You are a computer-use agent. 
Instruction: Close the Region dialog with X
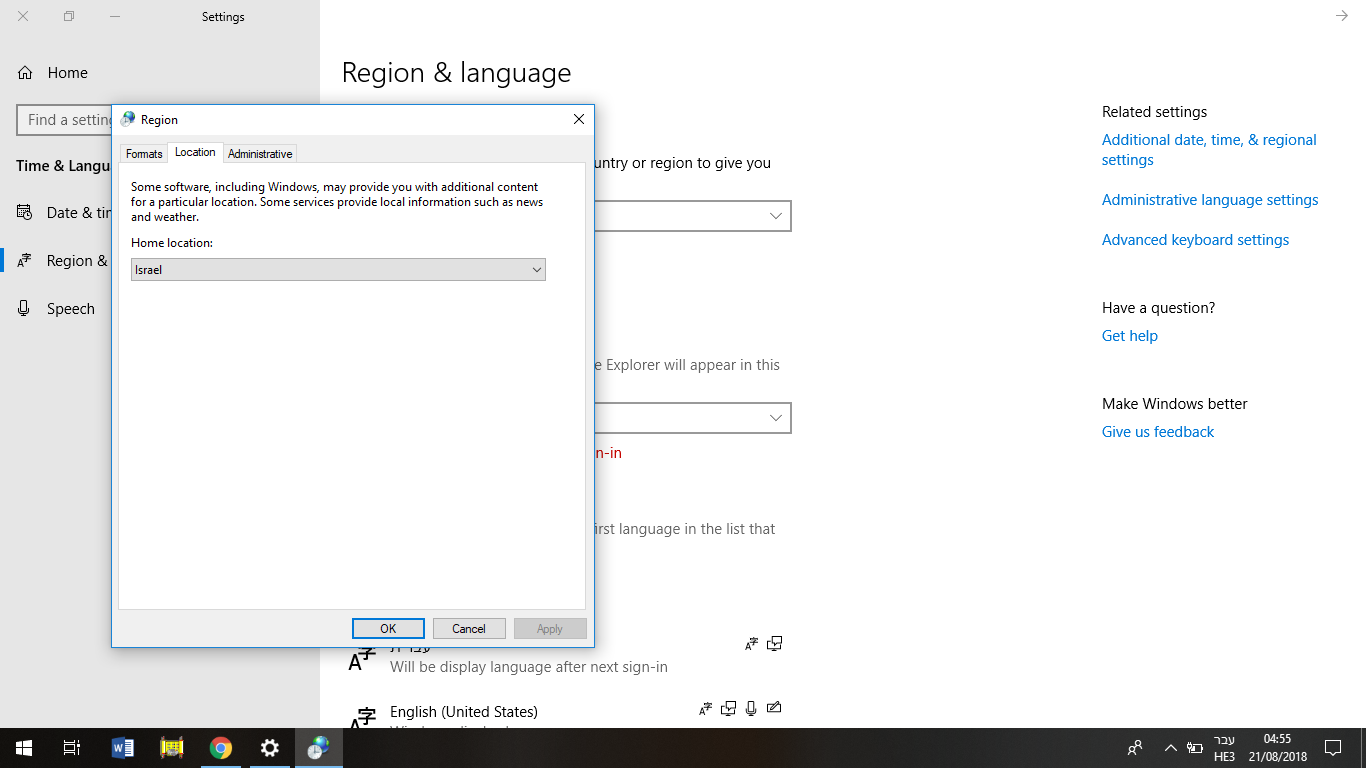pyautogui.click(x=579, y=120)
